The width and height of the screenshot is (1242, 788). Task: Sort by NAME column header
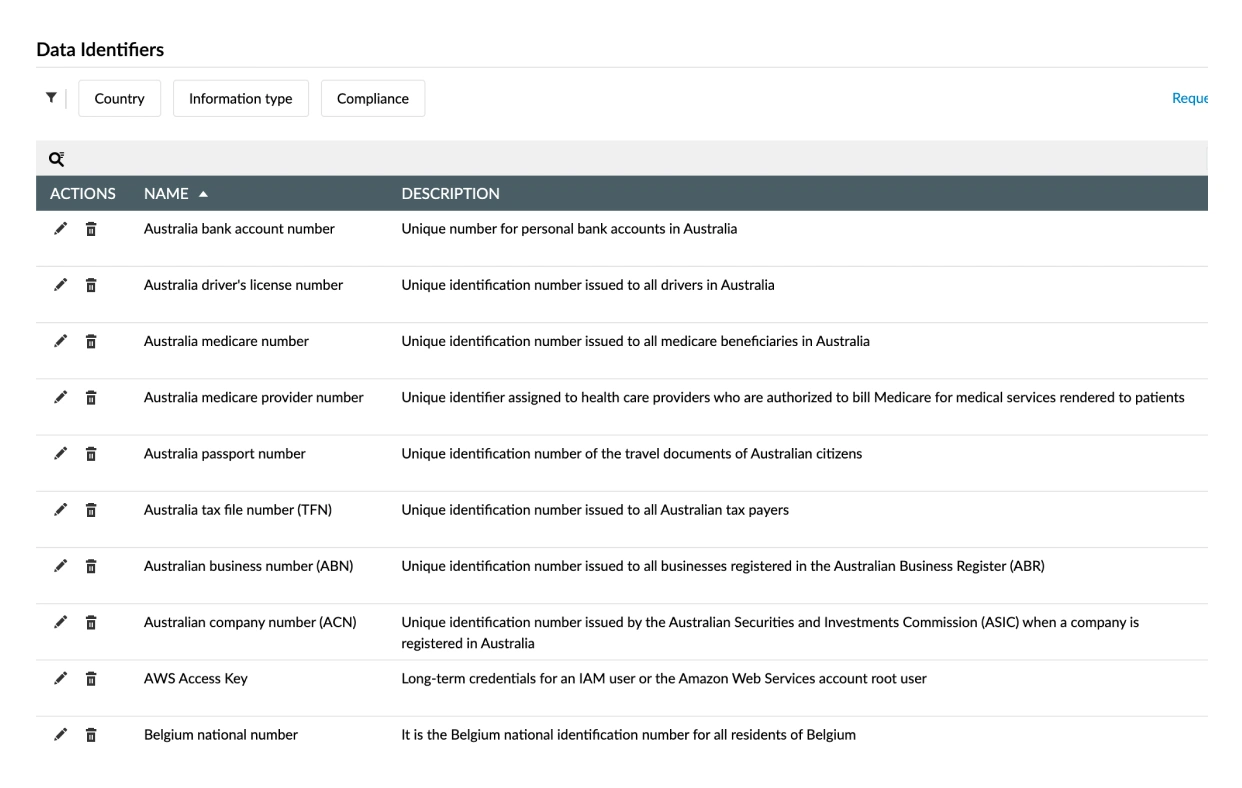point(176,193)
